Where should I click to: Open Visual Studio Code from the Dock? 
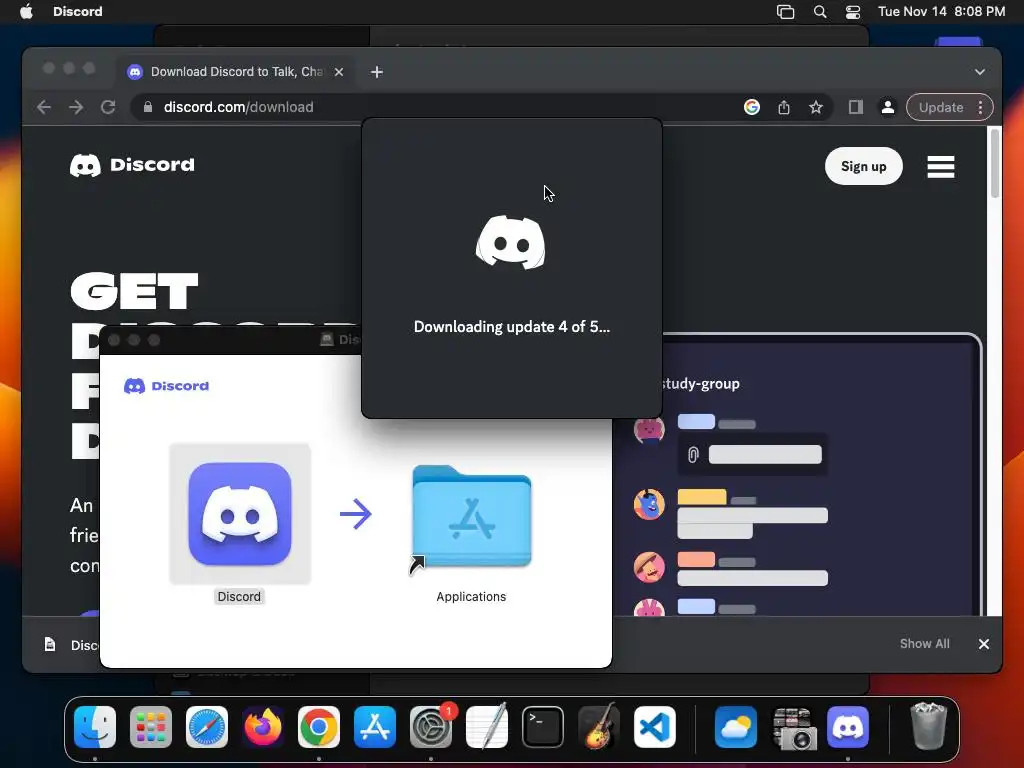[x=655, y=727]
